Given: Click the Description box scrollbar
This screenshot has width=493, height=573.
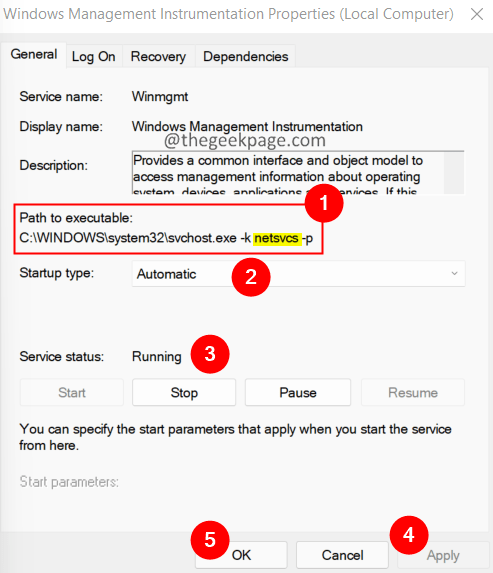Looking at the screenshot, I should [454, 172].
